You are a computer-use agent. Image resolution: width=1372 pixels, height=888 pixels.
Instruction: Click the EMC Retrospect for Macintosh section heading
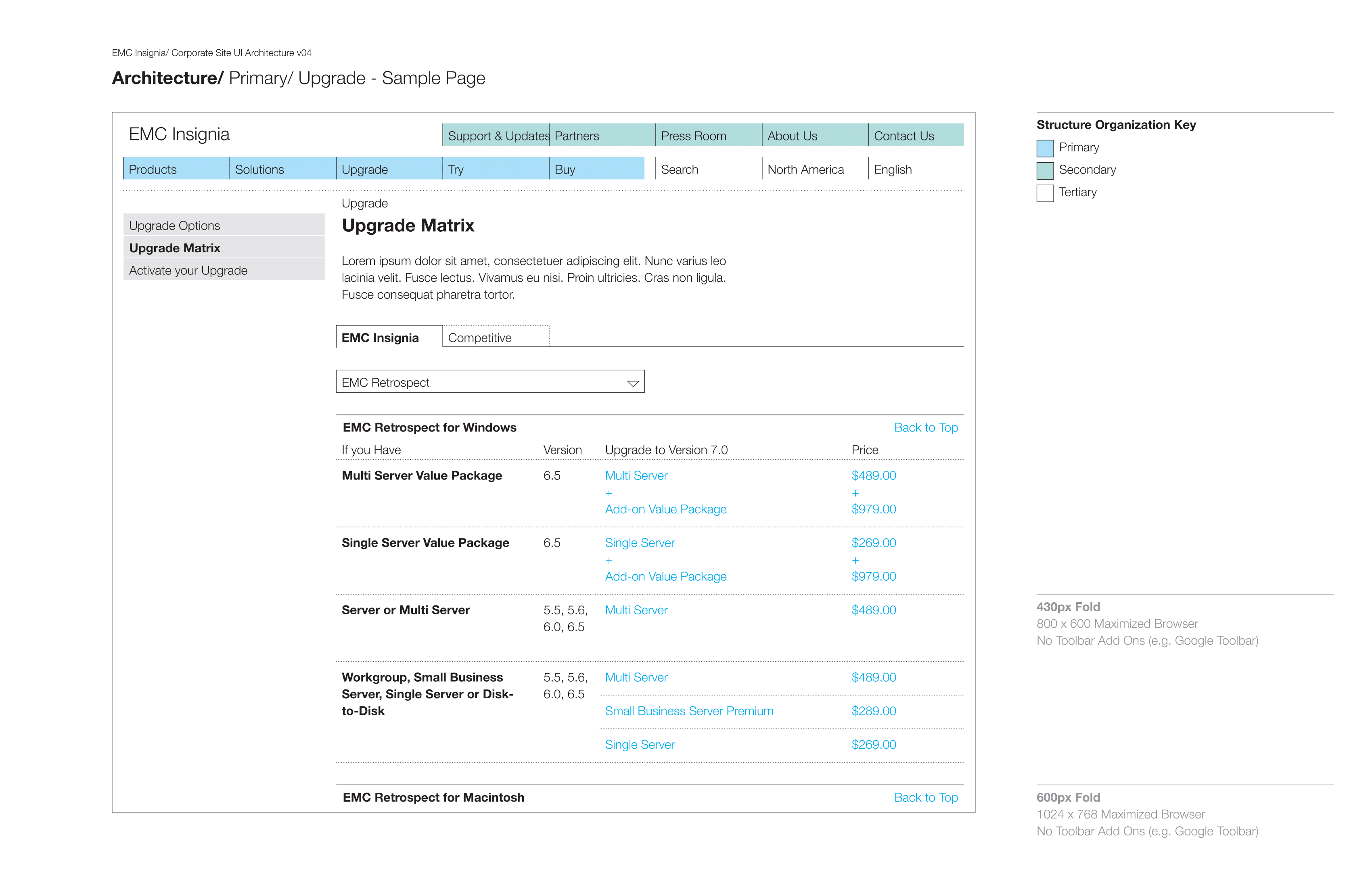(x=433, y=798)
